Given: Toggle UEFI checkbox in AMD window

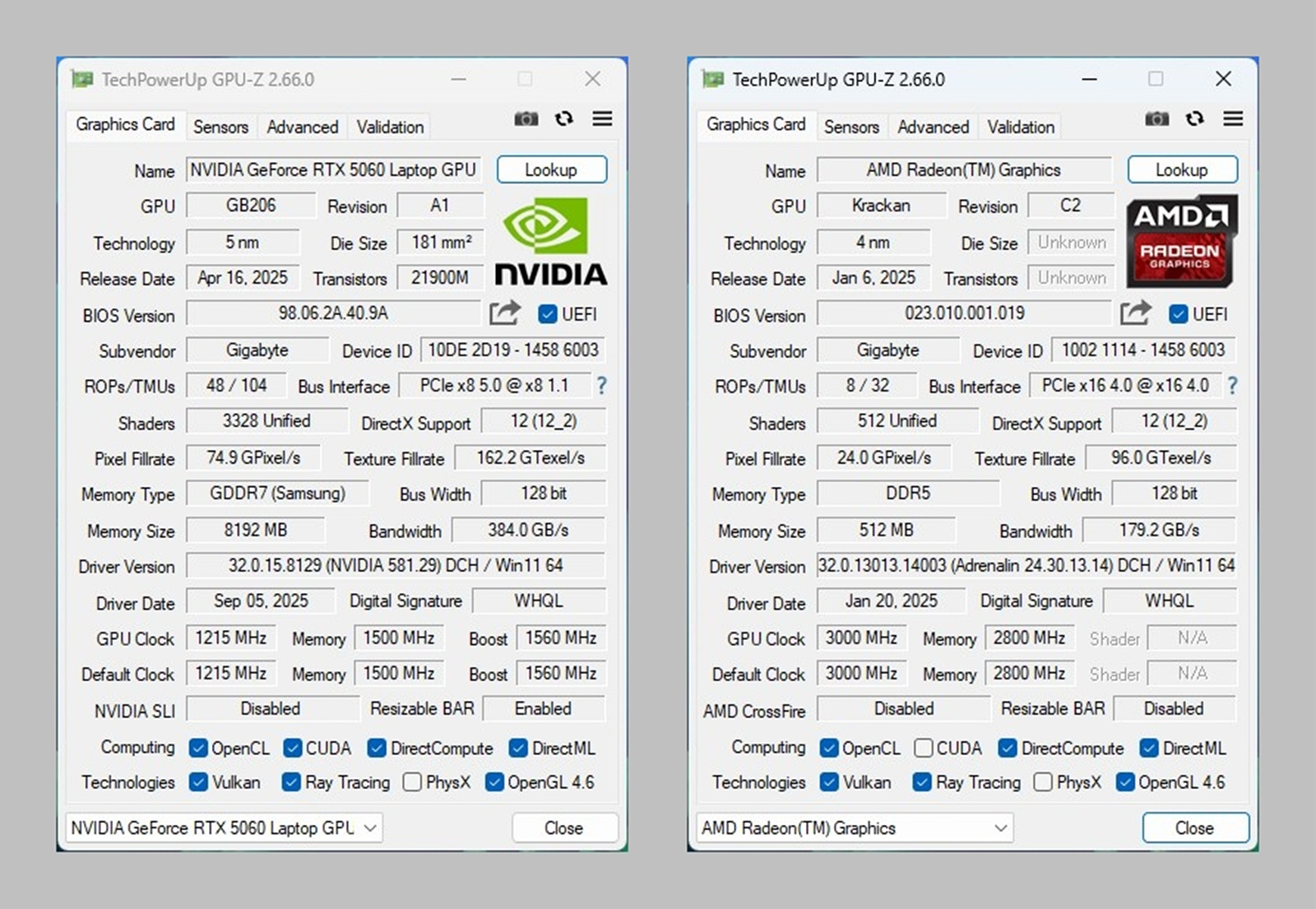Looking at the screenshot, I should (x=1179, y=314).
